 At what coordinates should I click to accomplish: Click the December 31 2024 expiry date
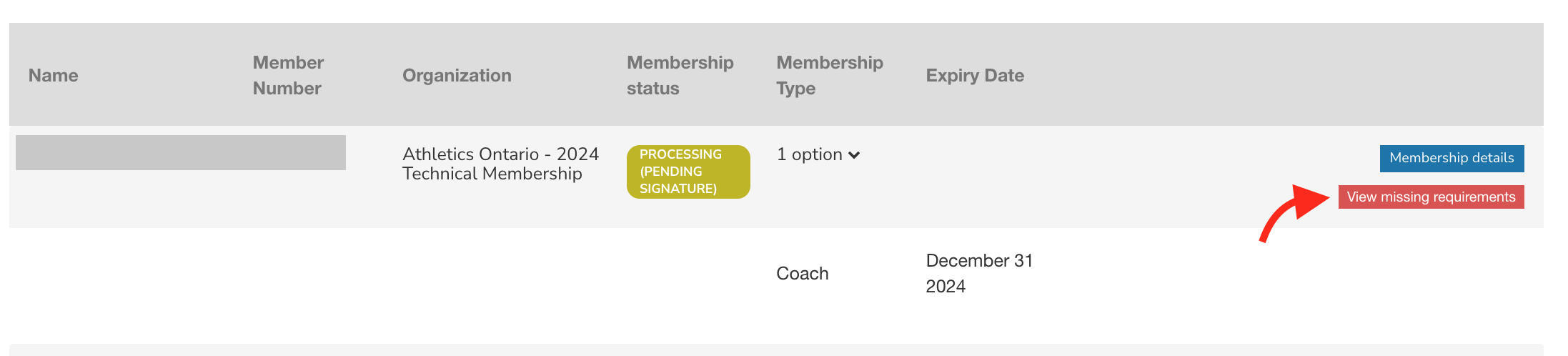(979, 273)
